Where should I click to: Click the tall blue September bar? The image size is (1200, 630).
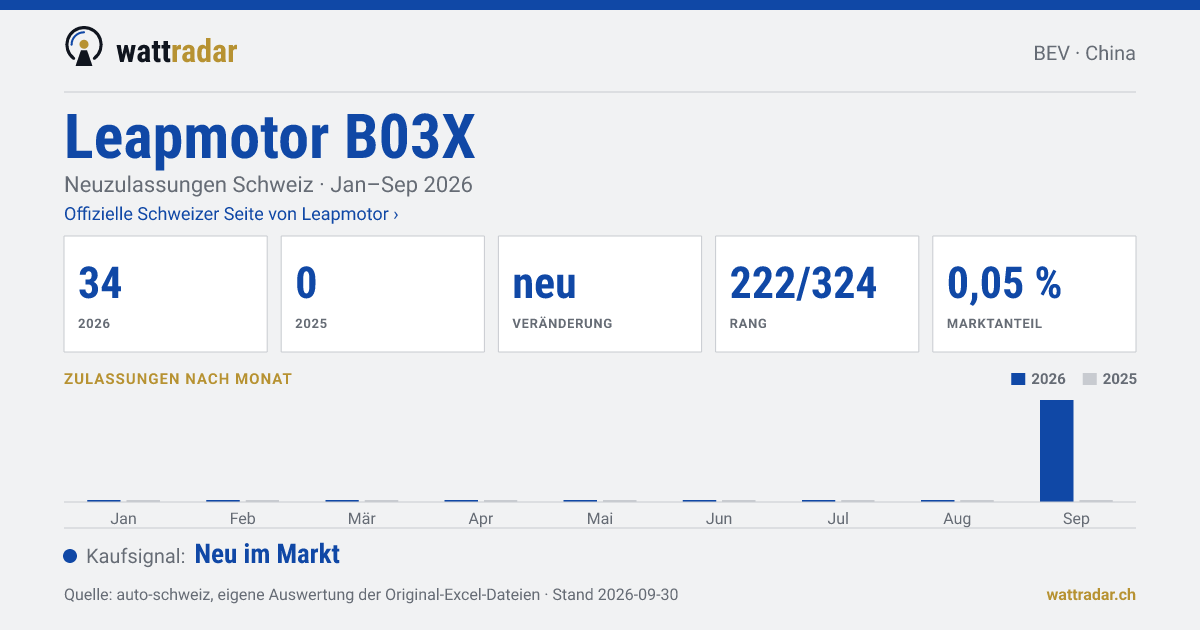(1057, 450)
